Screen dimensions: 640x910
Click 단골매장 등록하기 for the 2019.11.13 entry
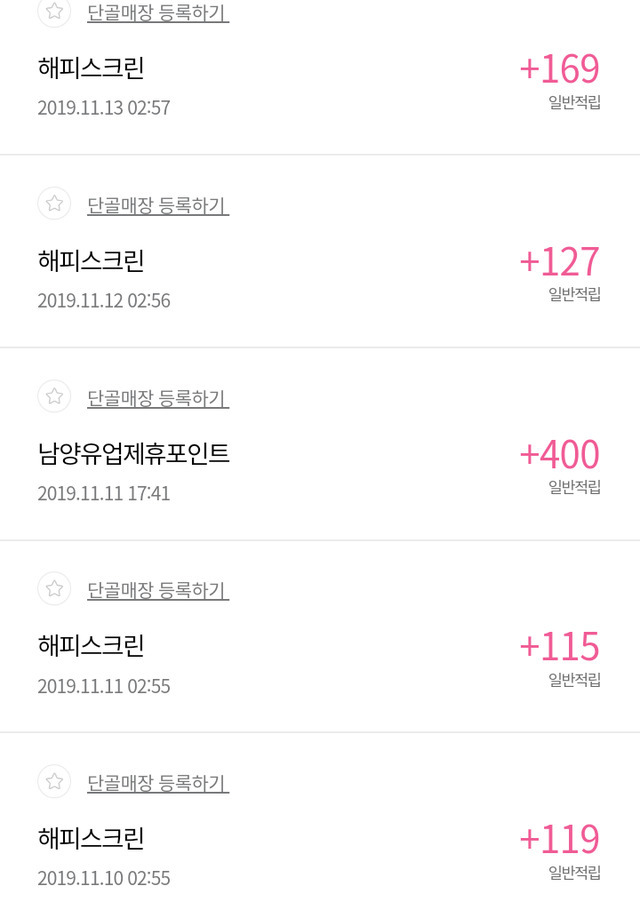click(x=158, y=14)
